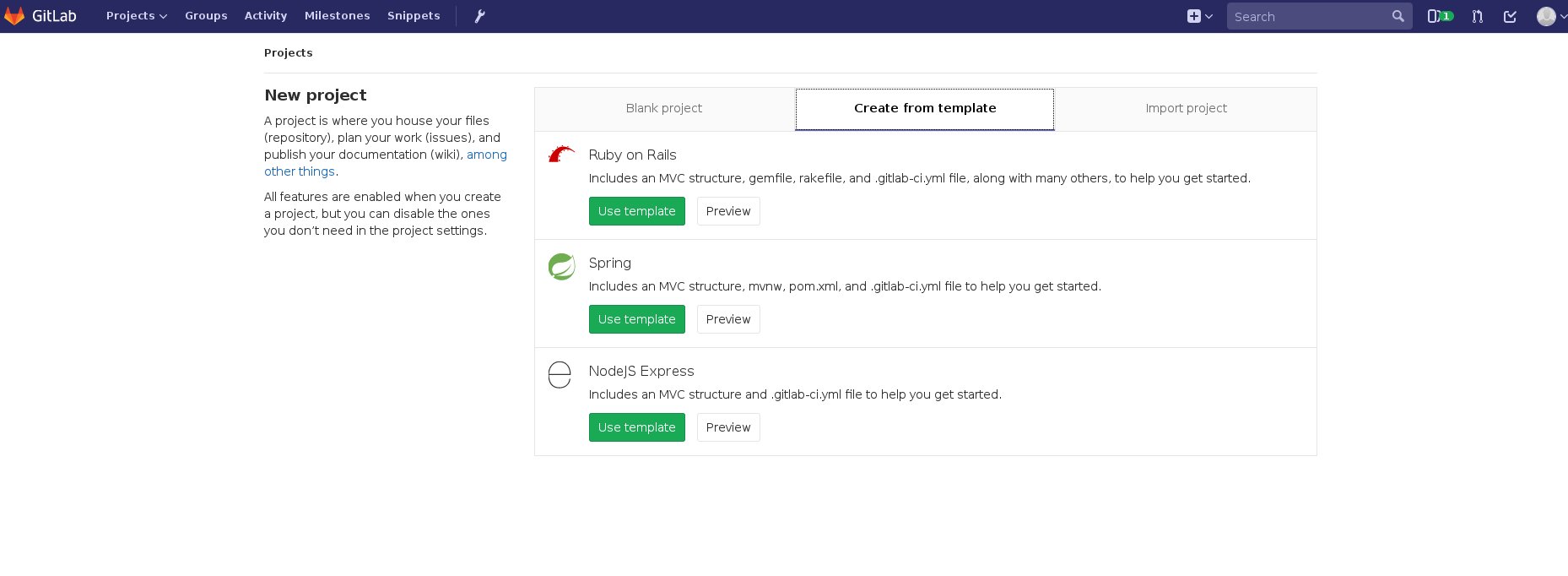The height and width of the screenshot is (576, 1568).
Task: Click the 'NodeJS Express' template title
Action: pos(641,371)
